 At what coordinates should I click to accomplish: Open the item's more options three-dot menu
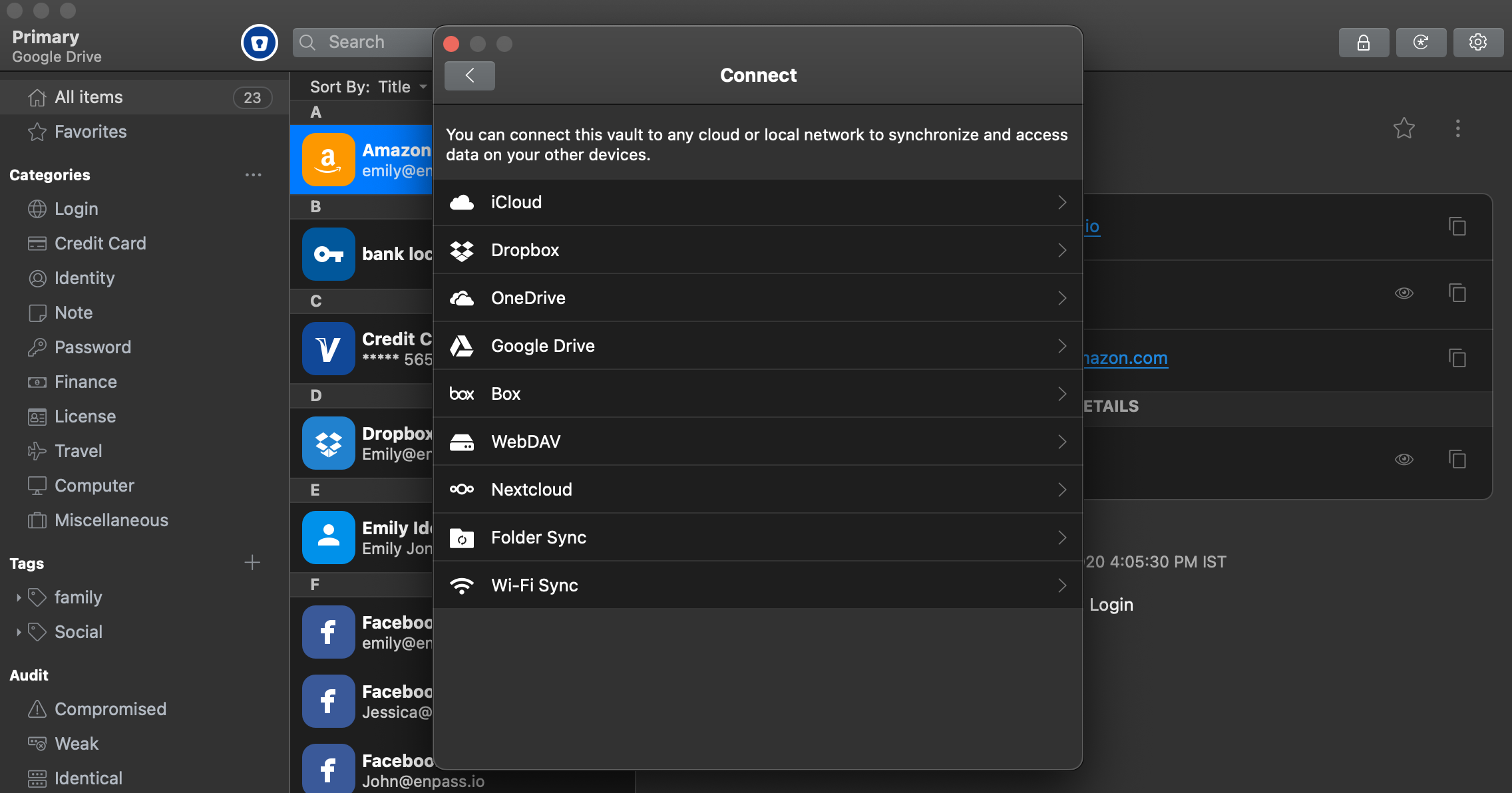(x=1457, y=128)
